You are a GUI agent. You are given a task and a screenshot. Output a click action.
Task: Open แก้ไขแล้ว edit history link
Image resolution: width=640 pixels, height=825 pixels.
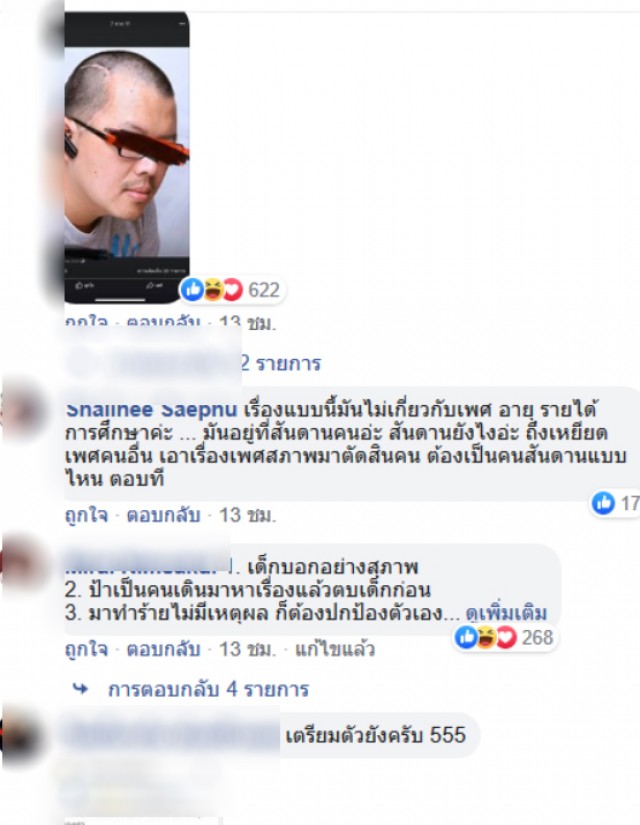[x=335, y=649]
